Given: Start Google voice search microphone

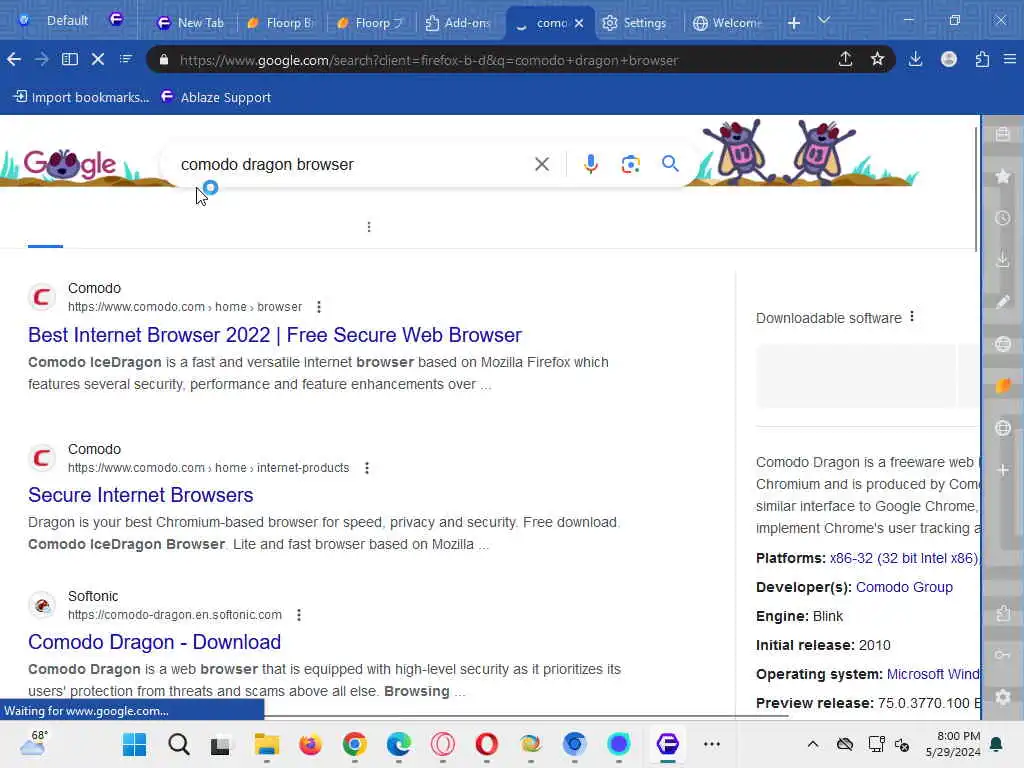Looking at the screenshot, I should (590, 164).
